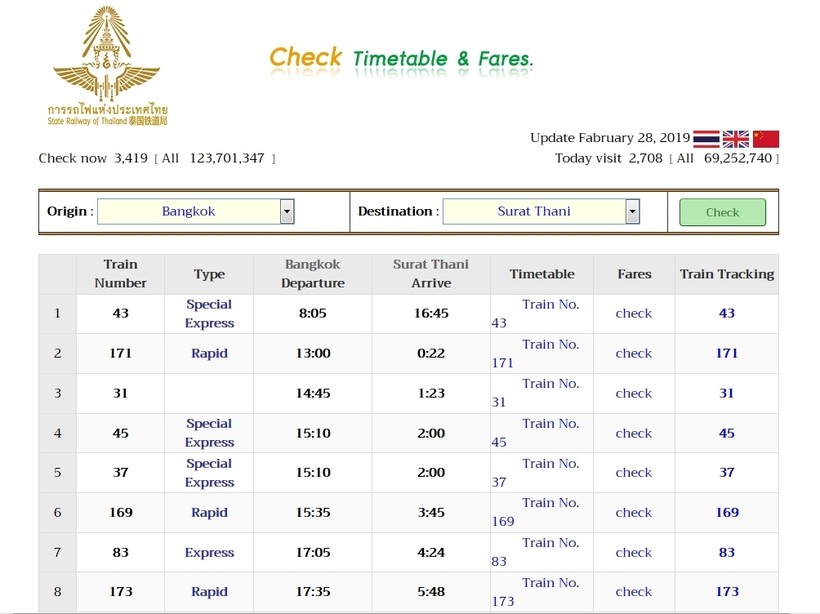Image resolution: width=820 pixels, height=614 pixels.
Task: Open timetable for Train No. 43
Action: point(549,305)
